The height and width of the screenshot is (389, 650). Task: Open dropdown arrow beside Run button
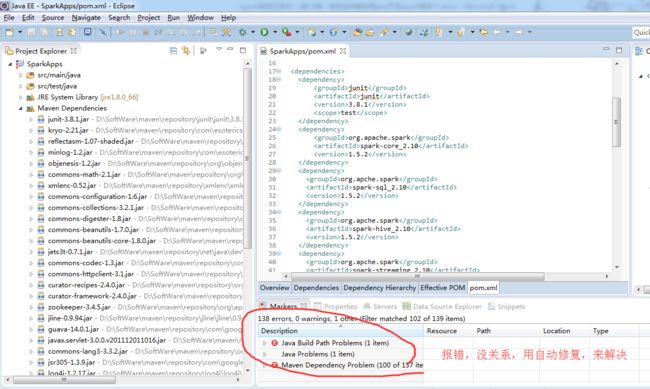pyautogui.click(x=274, y=32)
